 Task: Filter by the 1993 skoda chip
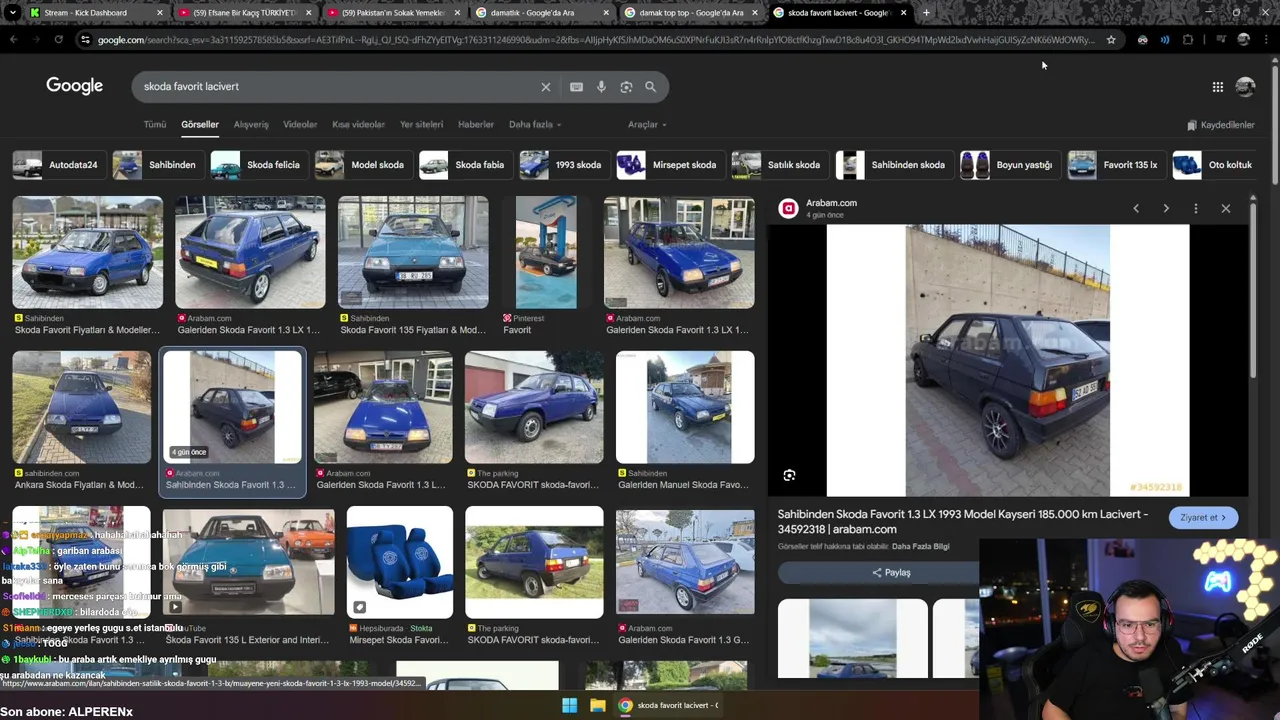point(562,165)
